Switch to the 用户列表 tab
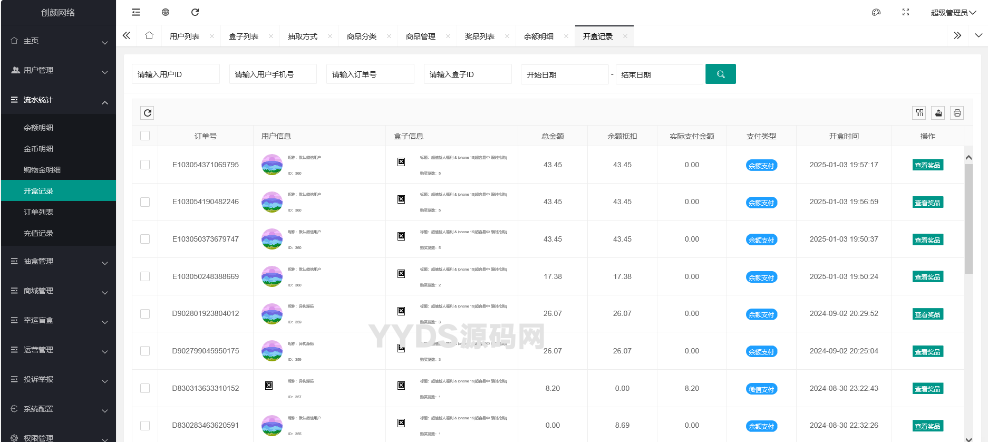This screenshot has height=442, width=988. tap(185, 37)
